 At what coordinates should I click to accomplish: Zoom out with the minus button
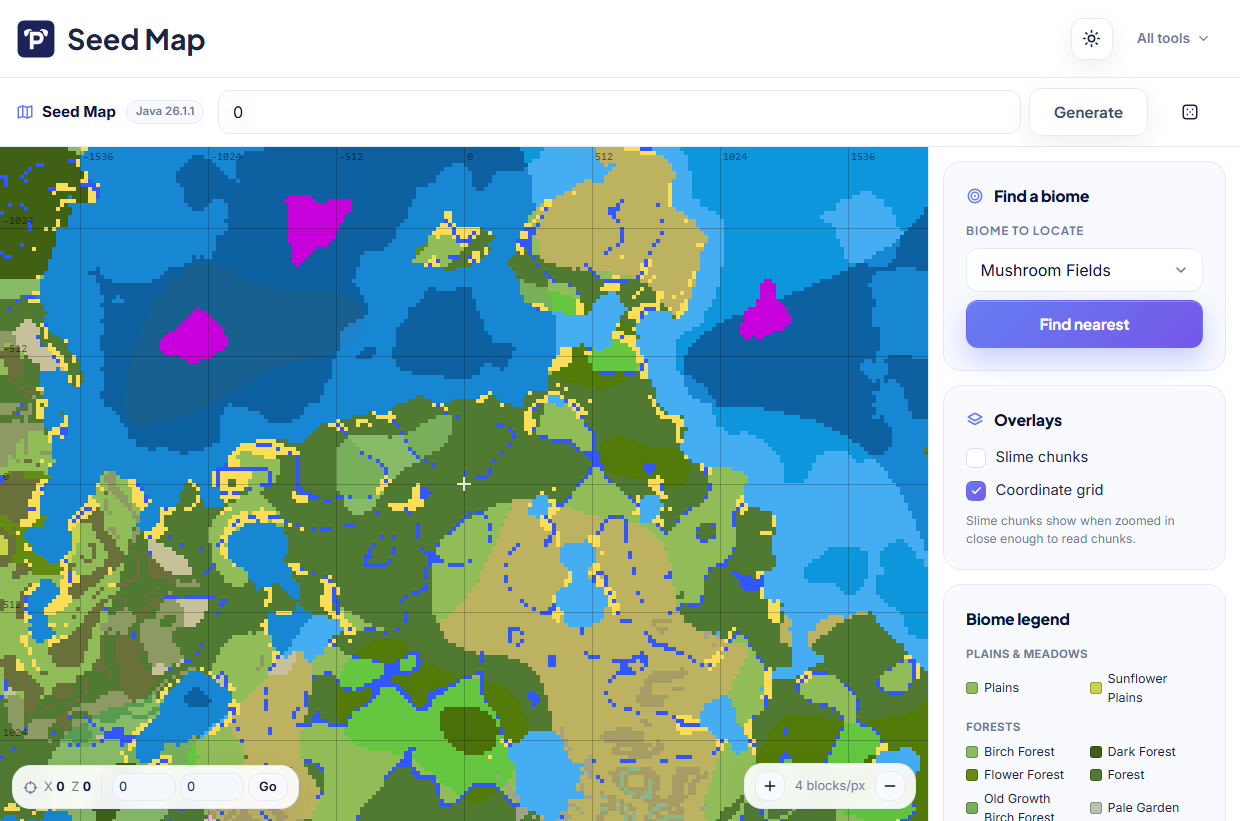point(890,786)
